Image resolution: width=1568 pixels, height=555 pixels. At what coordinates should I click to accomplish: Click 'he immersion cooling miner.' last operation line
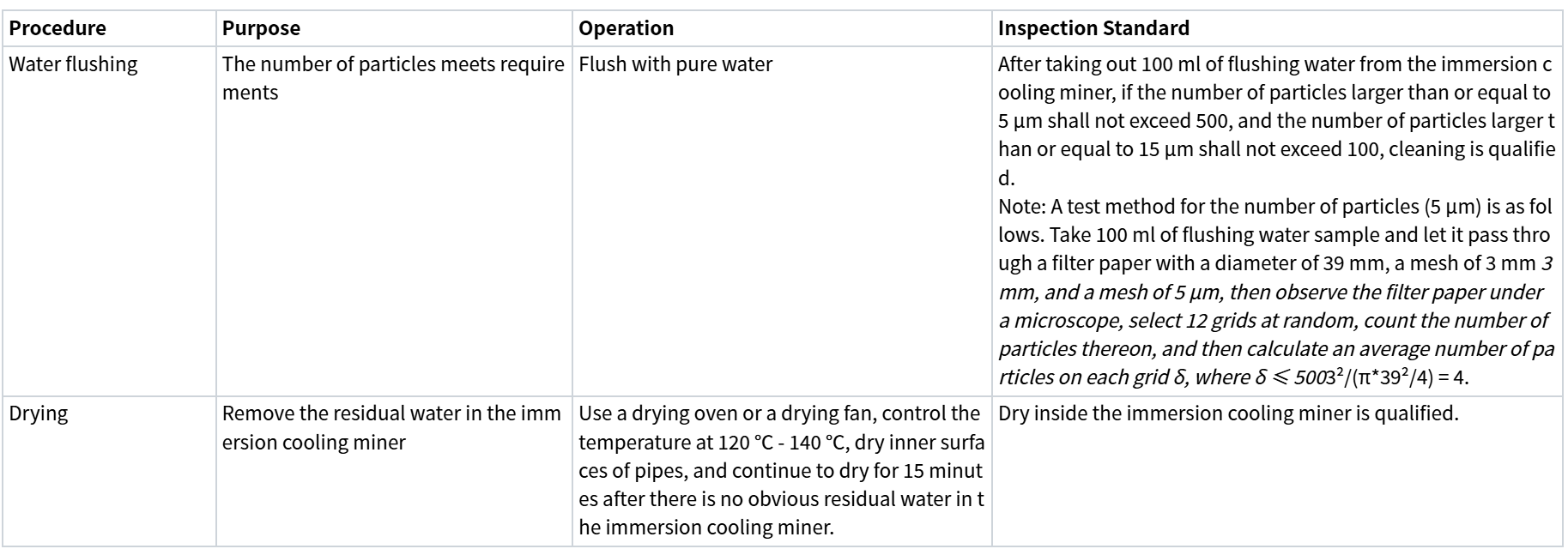[706, 528]
